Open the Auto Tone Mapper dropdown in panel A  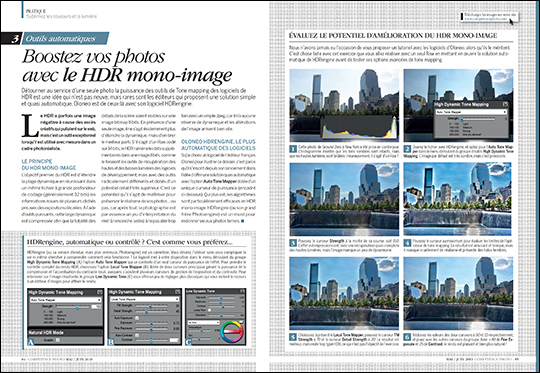(x=65, y=300)
